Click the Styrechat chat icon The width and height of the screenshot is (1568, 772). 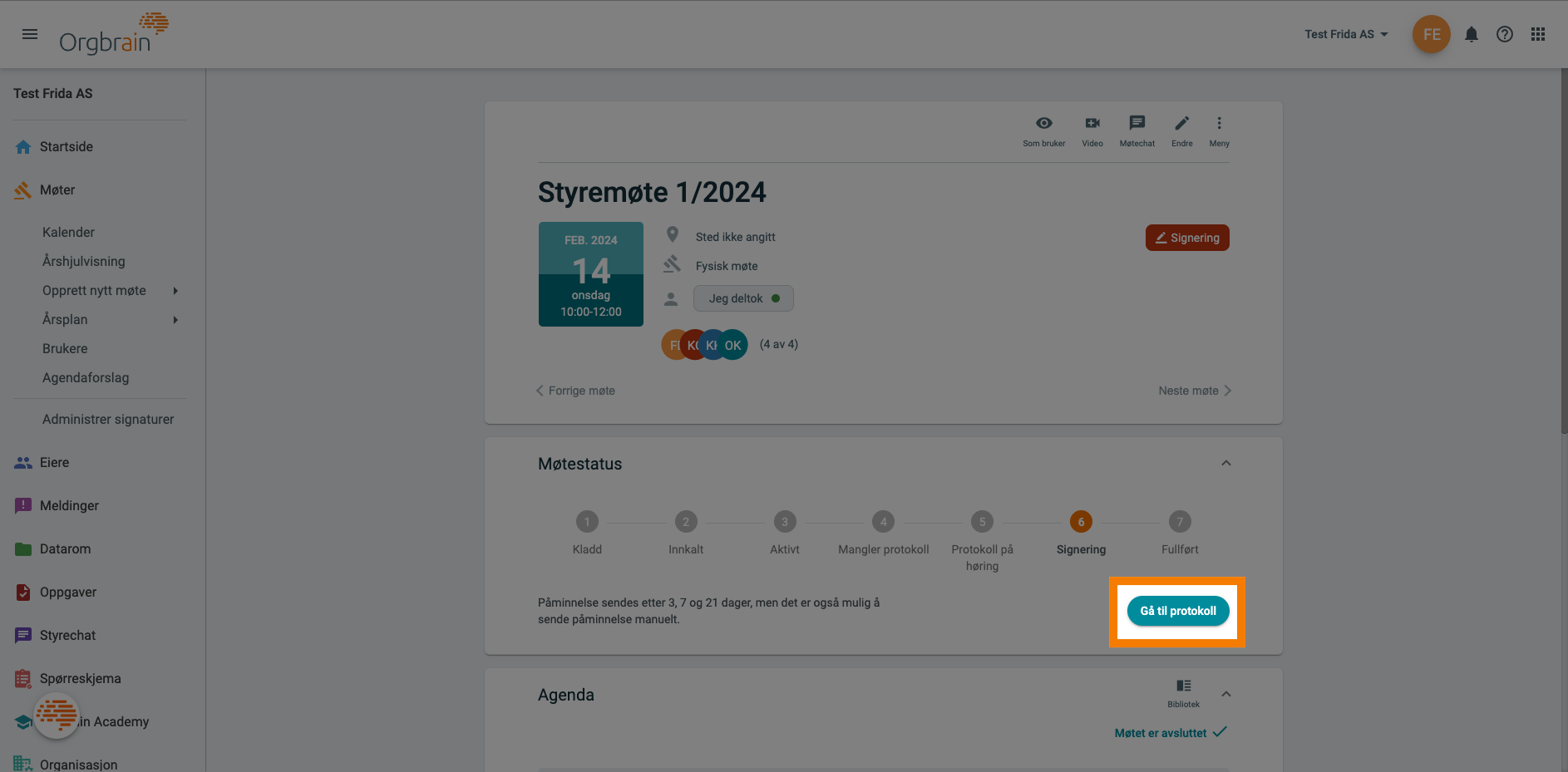coord(23,636)
